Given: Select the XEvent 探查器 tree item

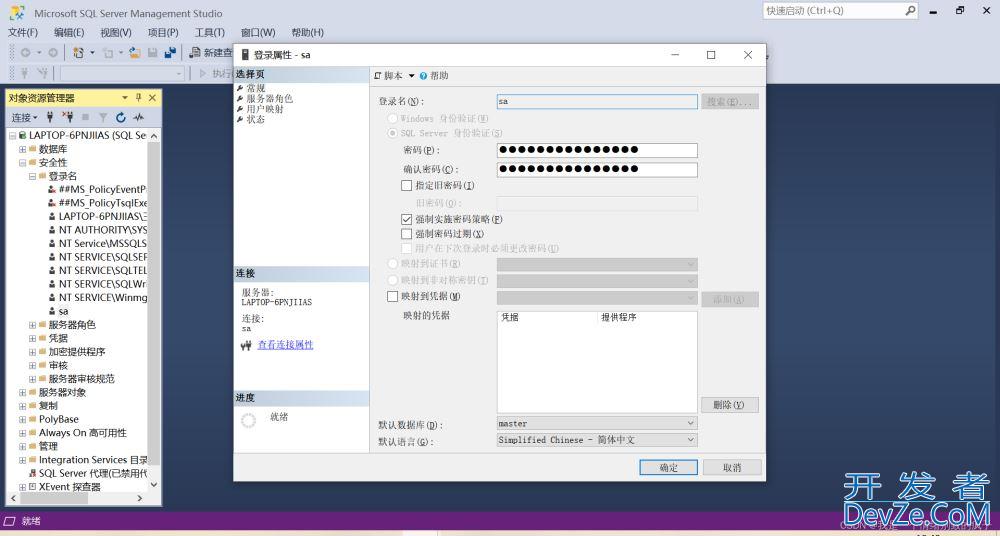Looking at the screenshot, I should [x=70, y=487].
